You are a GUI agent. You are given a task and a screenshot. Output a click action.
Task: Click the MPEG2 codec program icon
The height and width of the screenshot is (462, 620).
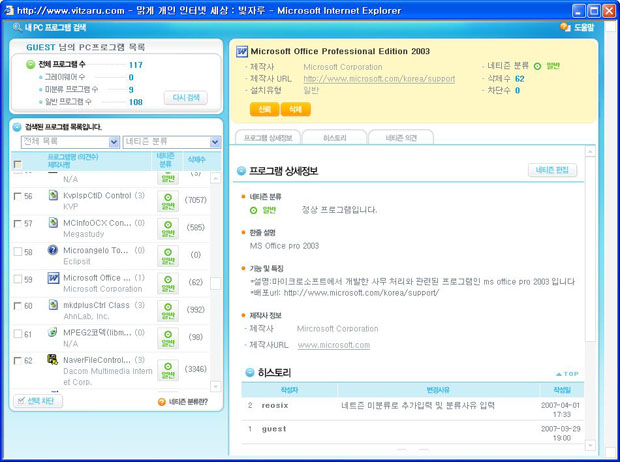(x=53, y=332)
